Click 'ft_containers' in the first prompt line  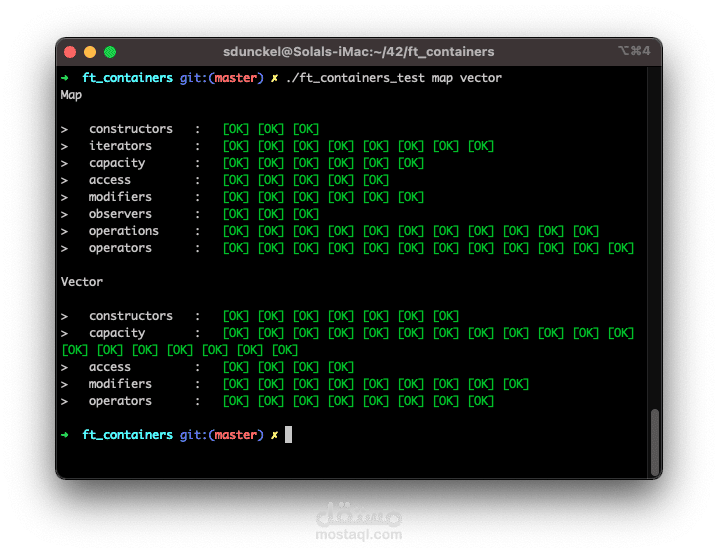point(128,78)
